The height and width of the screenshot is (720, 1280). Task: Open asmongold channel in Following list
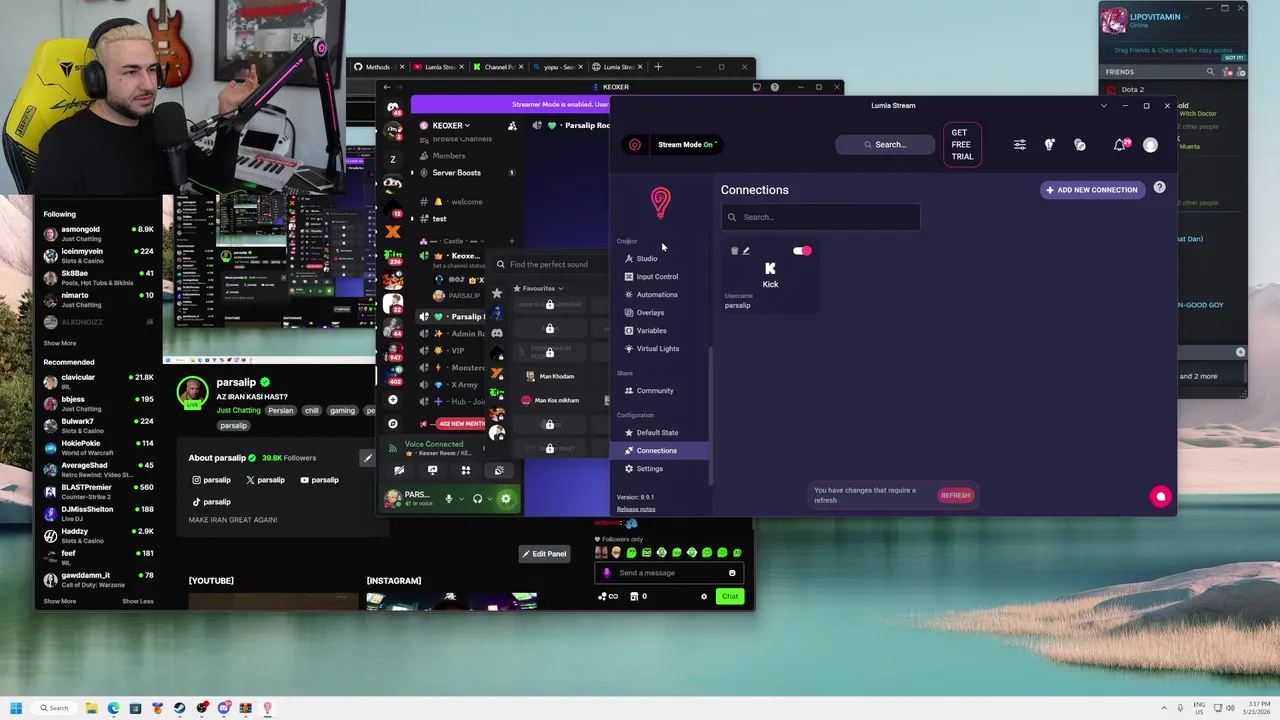coord(97,233)
